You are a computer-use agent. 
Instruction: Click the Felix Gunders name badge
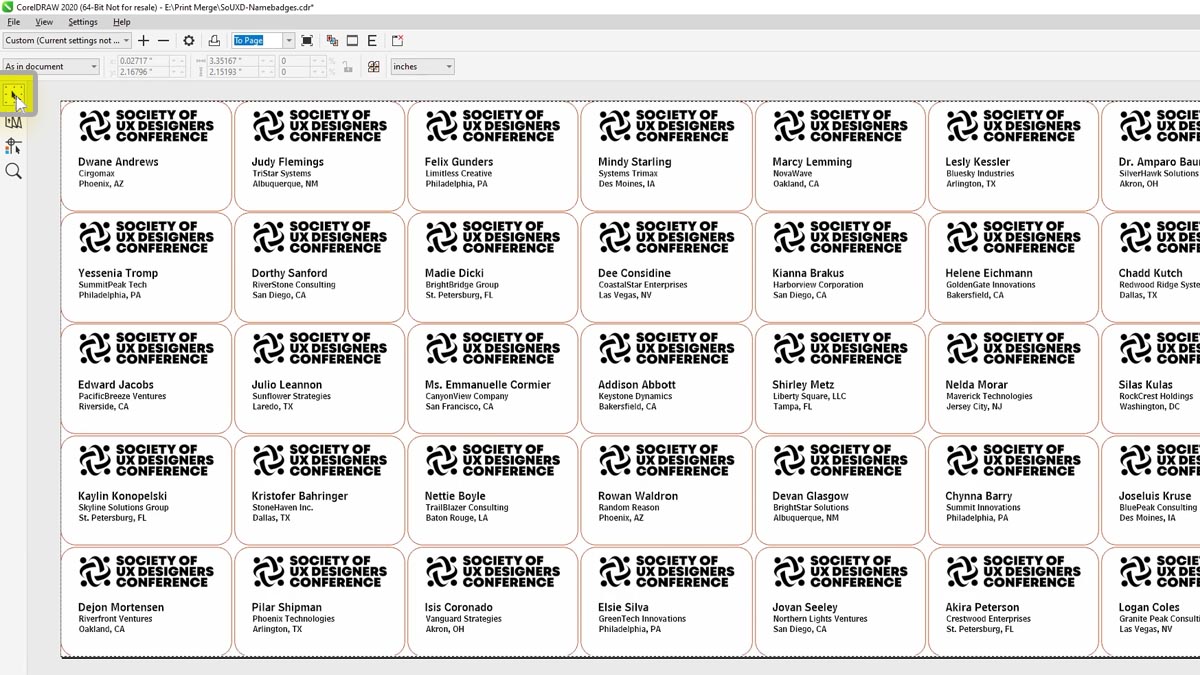[492, 155]
